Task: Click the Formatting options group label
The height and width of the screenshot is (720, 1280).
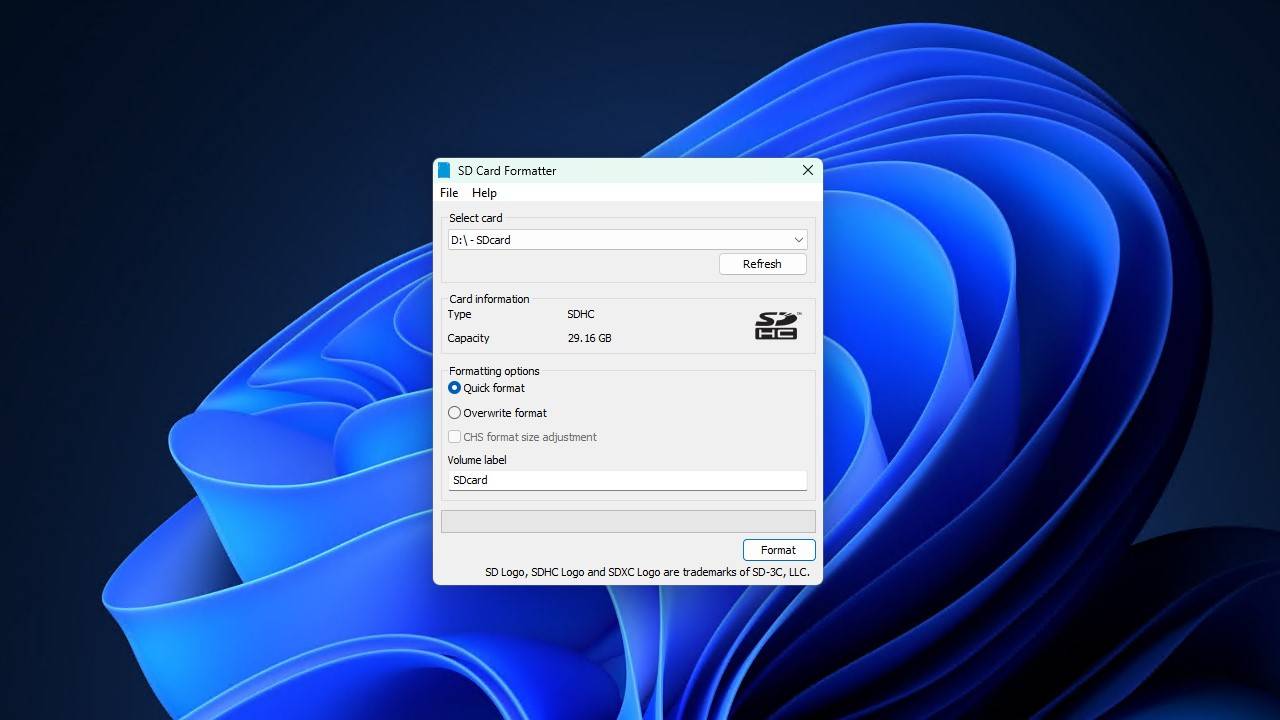Action: click(493, 371)
